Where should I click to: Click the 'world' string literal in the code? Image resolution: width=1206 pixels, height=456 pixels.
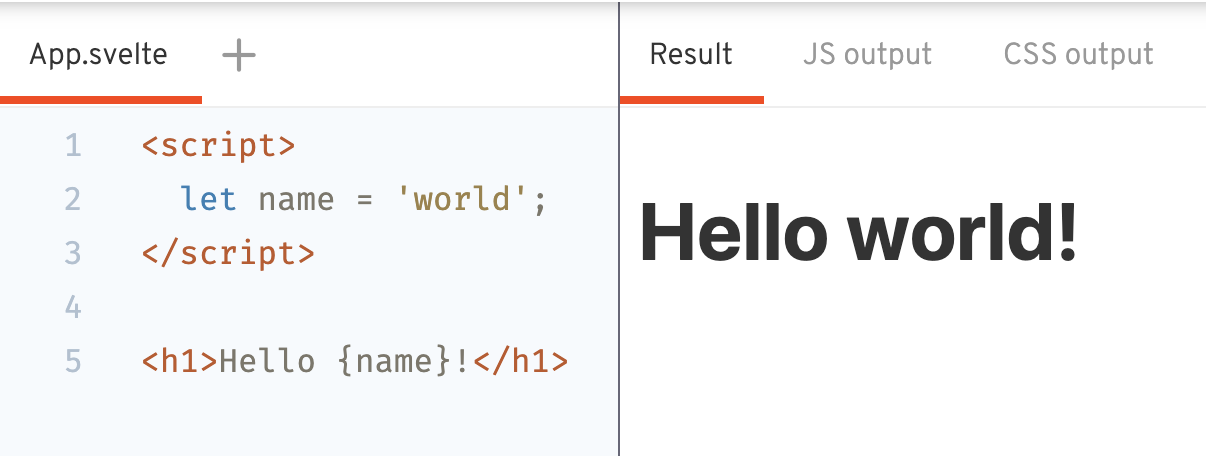coord(463,200)
